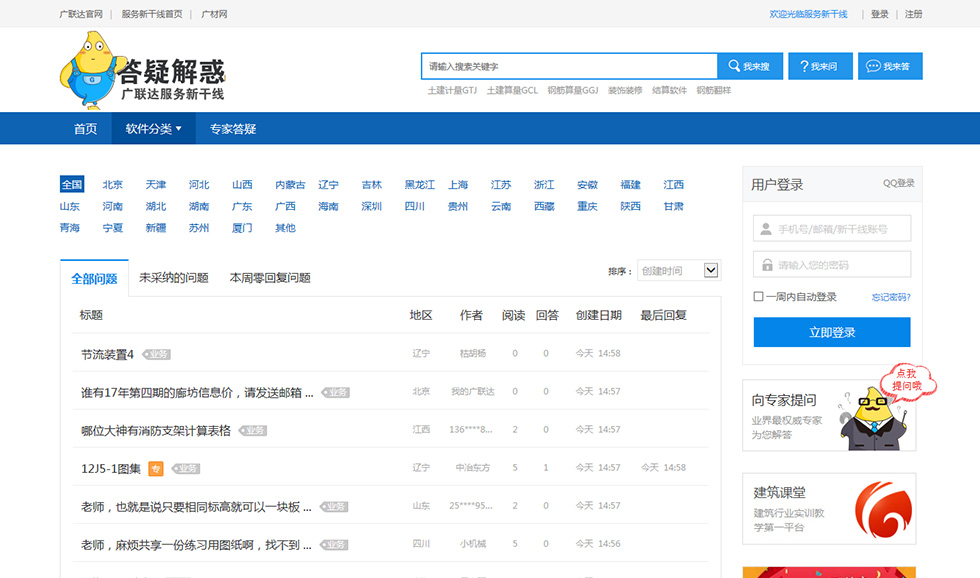Click the 业务 tag next to 节流装置4
980x578 pixels.
coord(157,354)
